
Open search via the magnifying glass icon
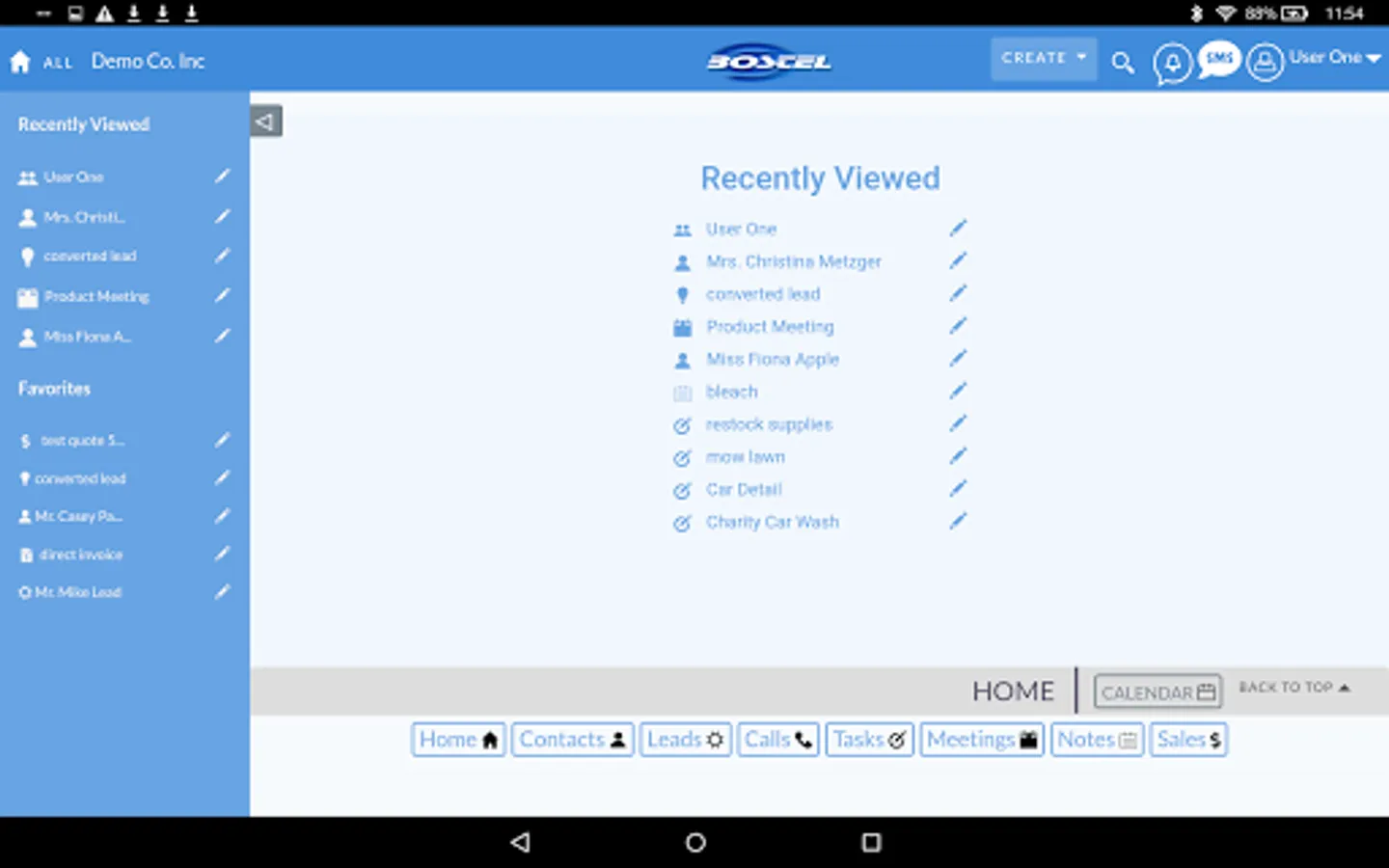[x=1122, y=62]
